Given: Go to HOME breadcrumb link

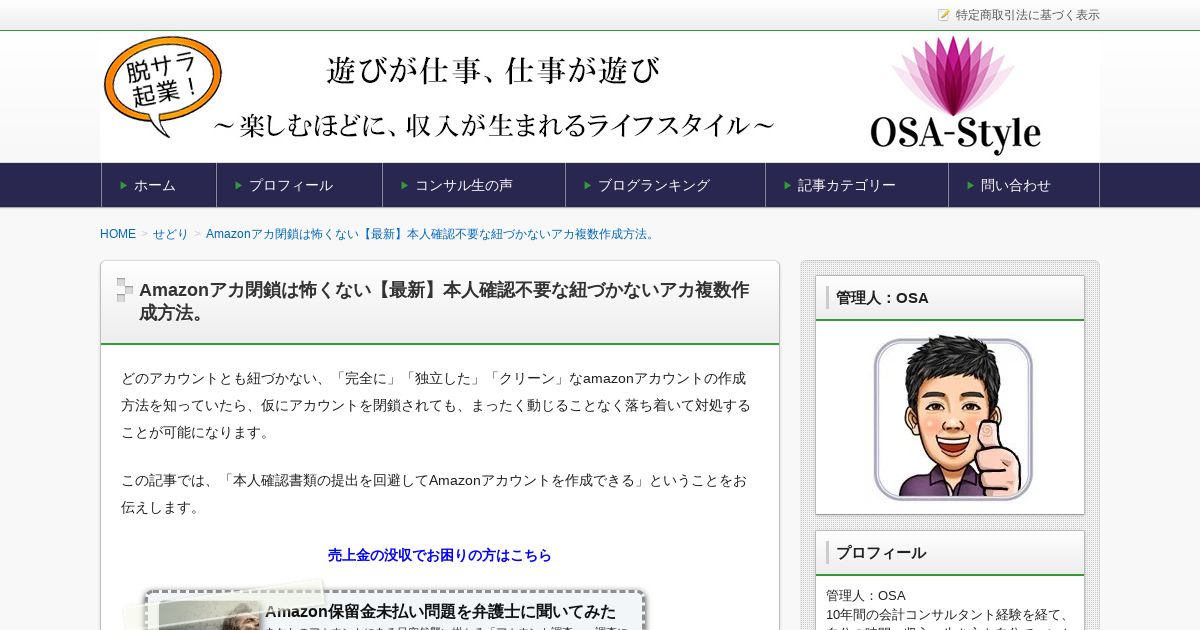Looking at the screenshot, I should (x=118, y=234).
